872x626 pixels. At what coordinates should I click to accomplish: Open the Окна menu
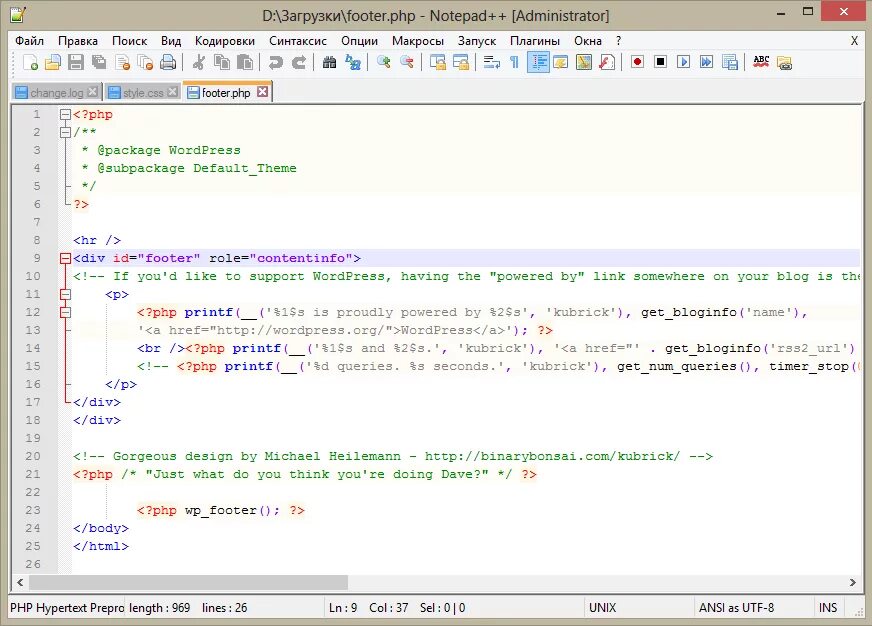tap(588, 41)
